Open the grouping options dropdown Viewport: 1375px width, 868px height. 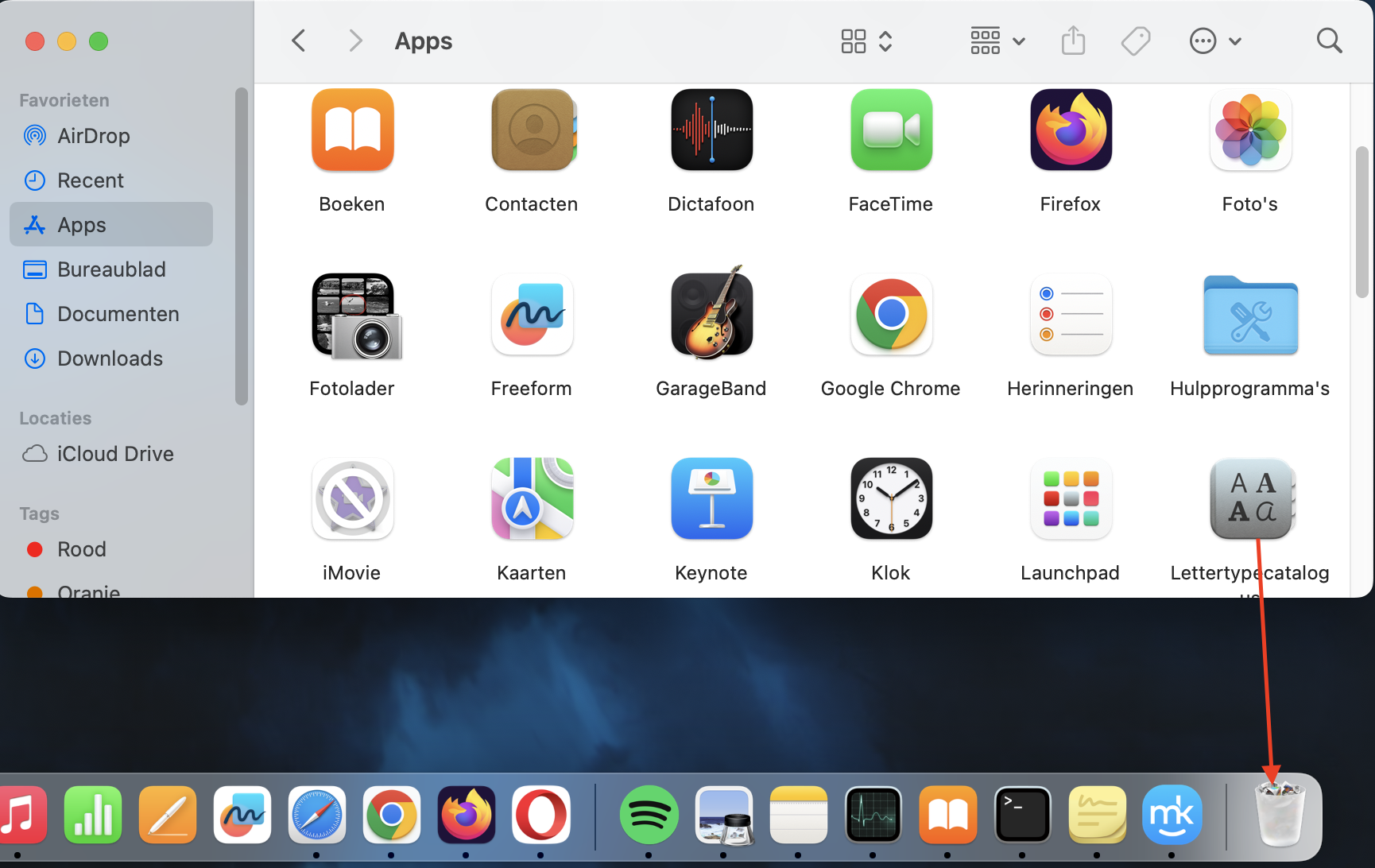tap(996, 41)
